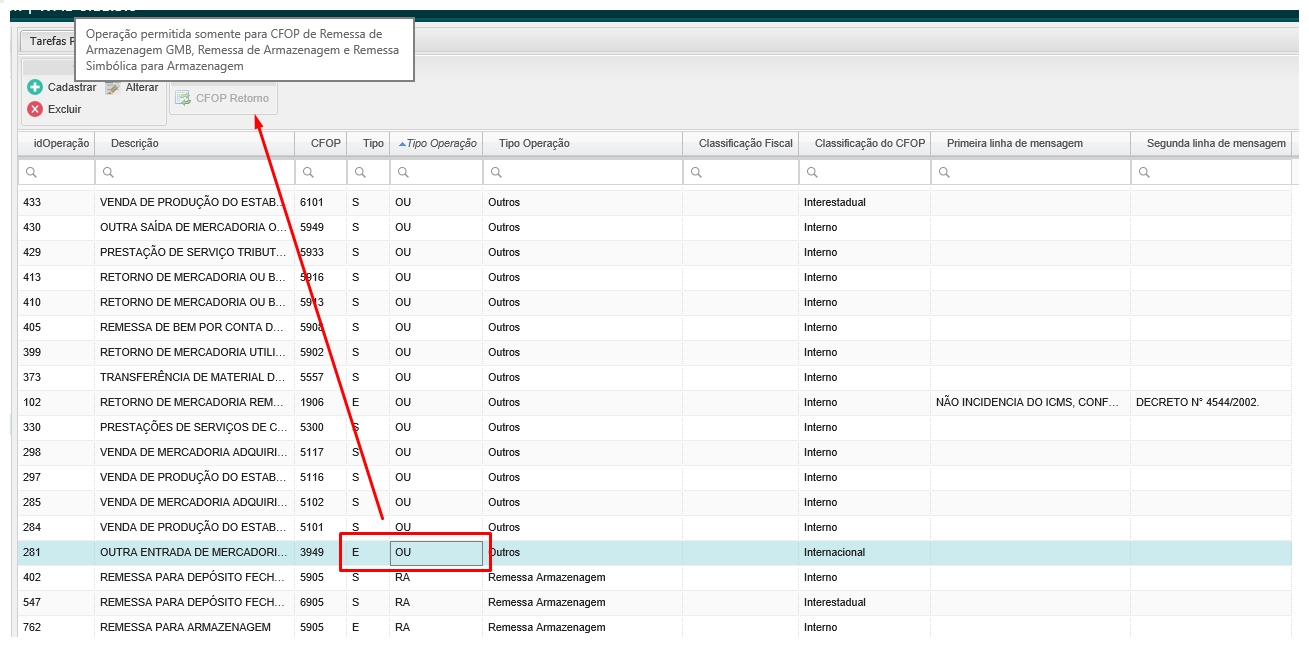Click the magnifier in the Classificação do CFOP filter
Screen dimensions: 1309x647
pos(812,173)
